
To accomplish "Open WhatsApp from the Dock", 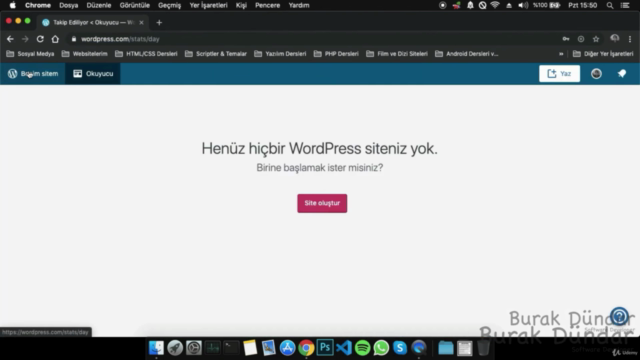I will point(381,348).
